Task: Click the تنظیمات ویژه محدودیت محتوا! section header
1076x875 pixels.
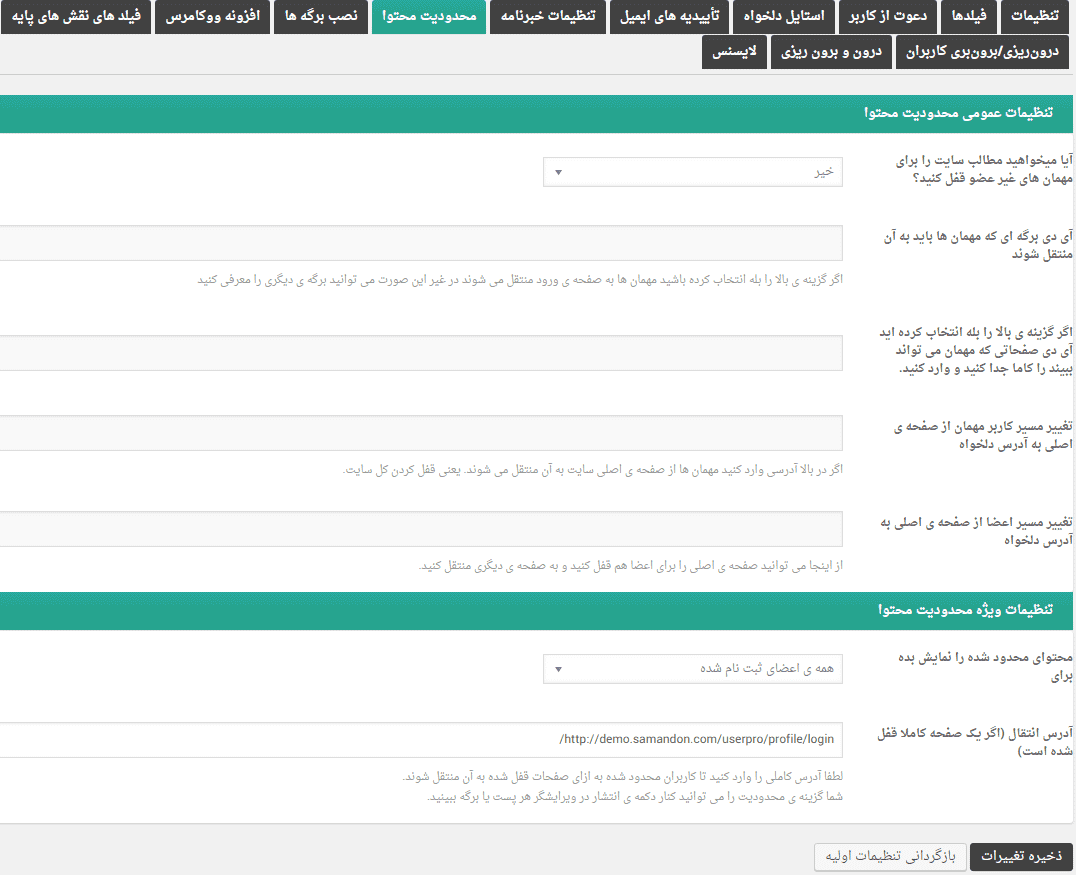Action: (x=537, y=610)
